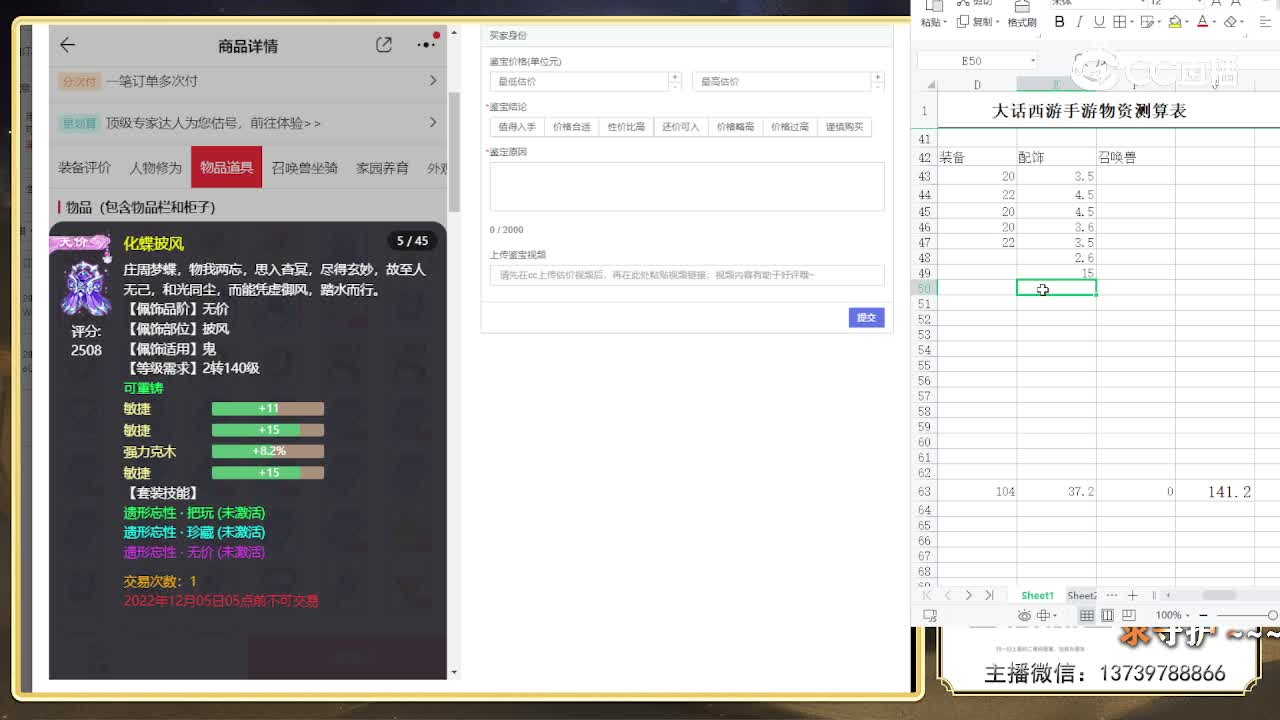Switch to the 召唤兽坐骑 tab
Viewport: 1280px width, 720px height.
tap(304, 168)
